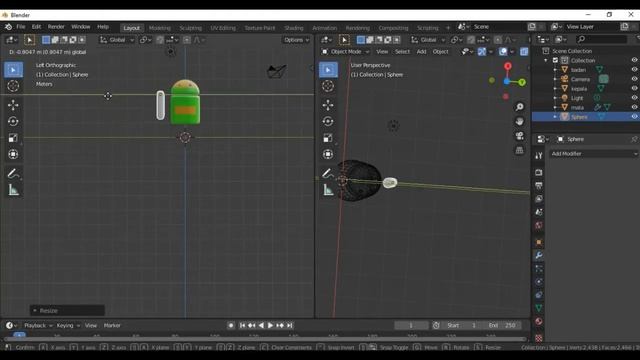
Task: Switch to the Modeling workspace tab
Action: (160, 28)
